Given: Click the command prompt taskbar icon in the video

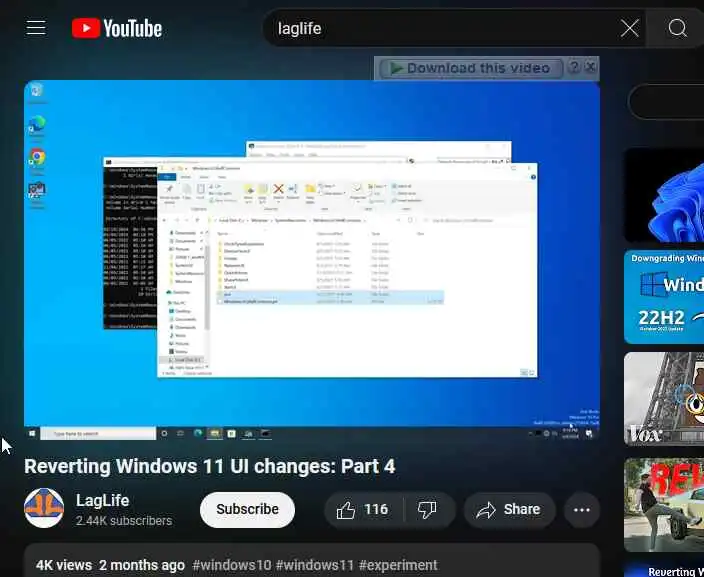Looking at the screenshot, I should tap(266, 434).
